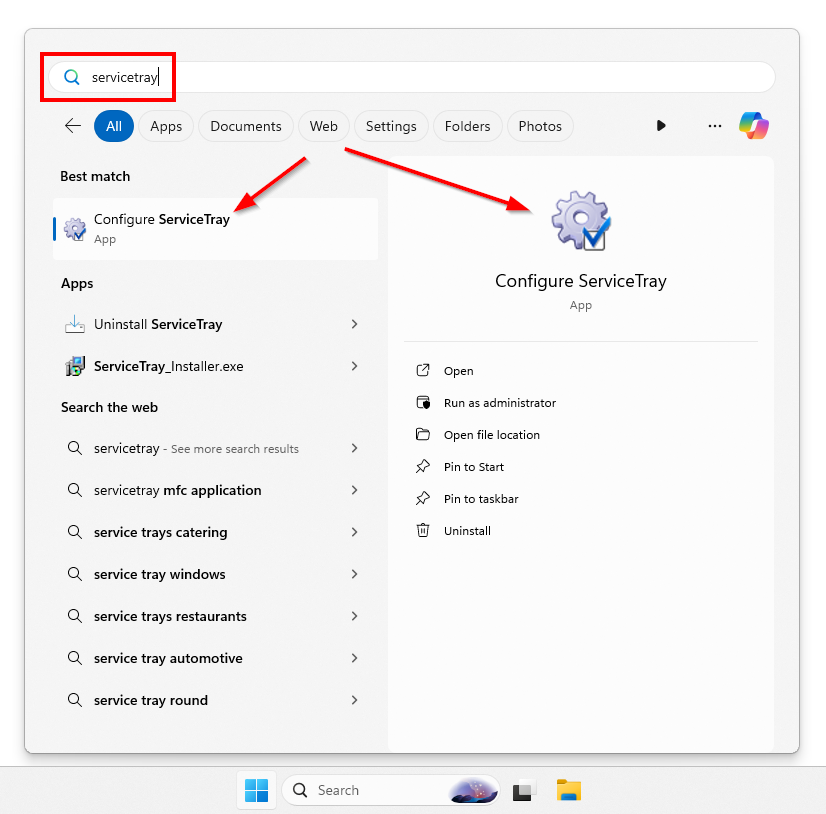Click the back arrow icon
This screenshot has width=826, height=814.
click(73, 126)
